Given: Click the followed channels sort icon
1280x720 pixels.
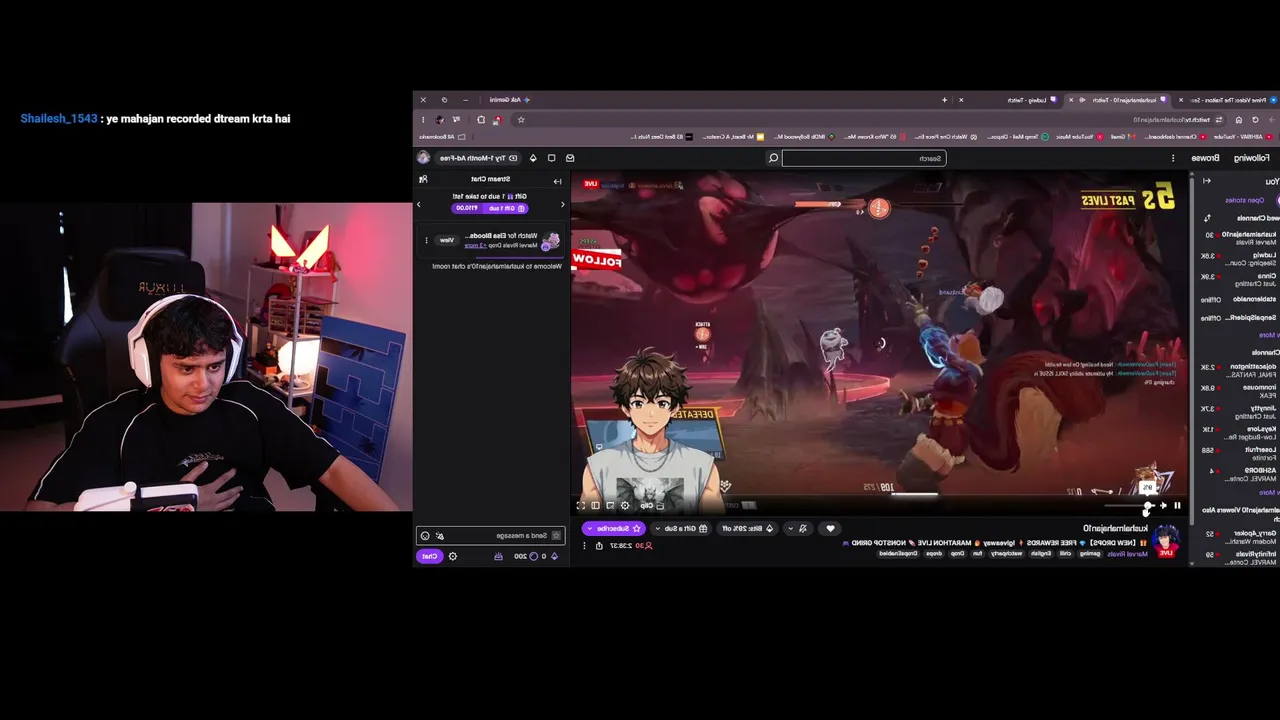Looking at the screenshot, I should pyautogui.click(x=1206, y=218).
